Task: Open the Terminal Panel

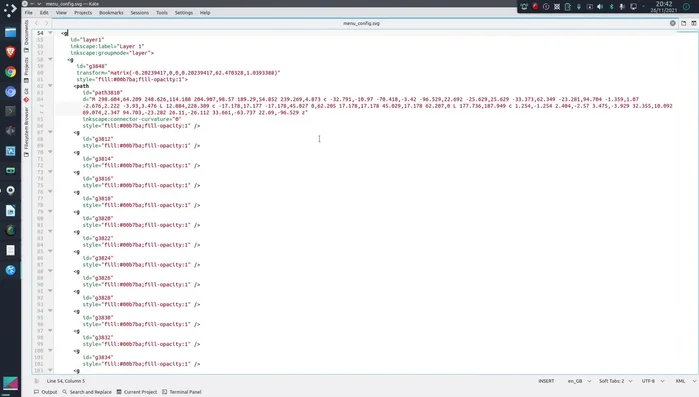Action: (182, 392)
